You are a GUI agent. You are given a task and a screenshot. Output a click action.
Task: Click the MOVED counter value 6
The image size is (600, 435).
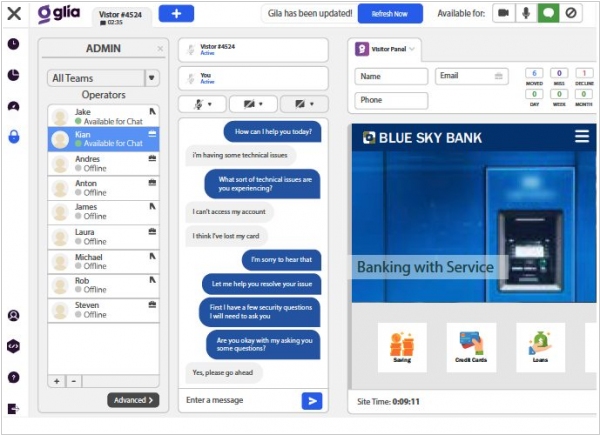534,73
